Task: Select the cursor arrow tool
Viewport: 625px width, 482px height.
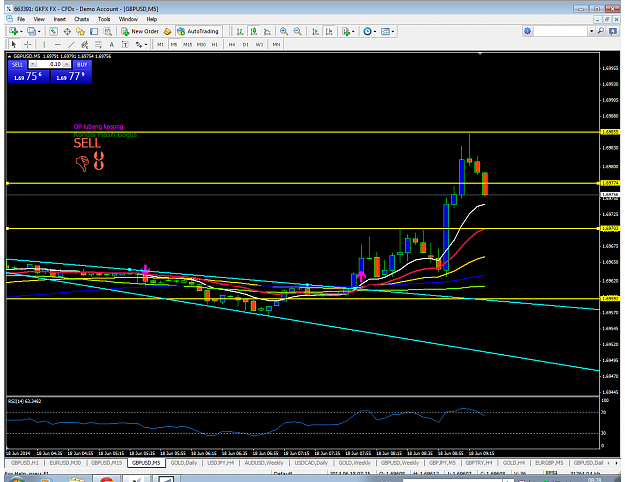Action: [14, 44]
